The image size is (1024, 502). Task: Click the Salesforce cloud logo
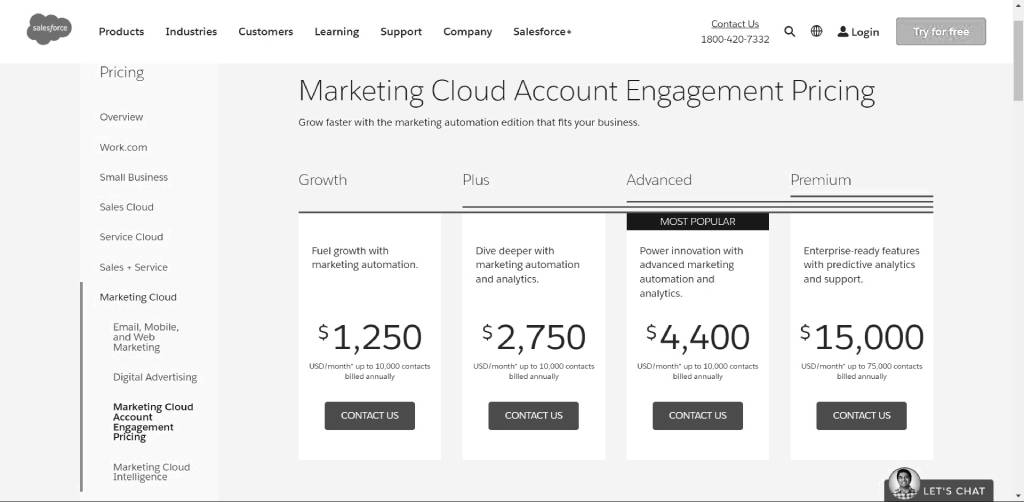pos(49,29)
